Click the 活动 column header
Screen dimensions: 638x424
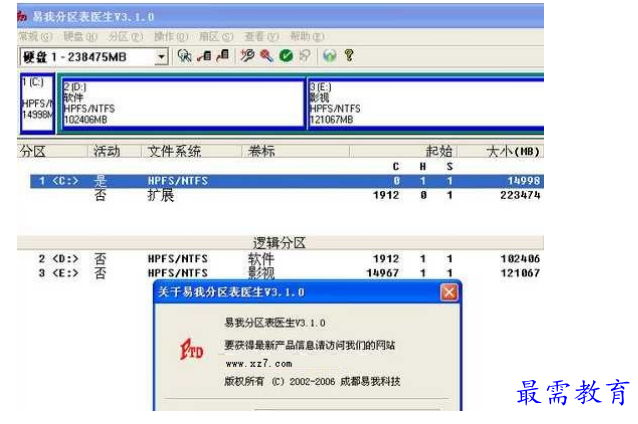[x=114, y=151]
